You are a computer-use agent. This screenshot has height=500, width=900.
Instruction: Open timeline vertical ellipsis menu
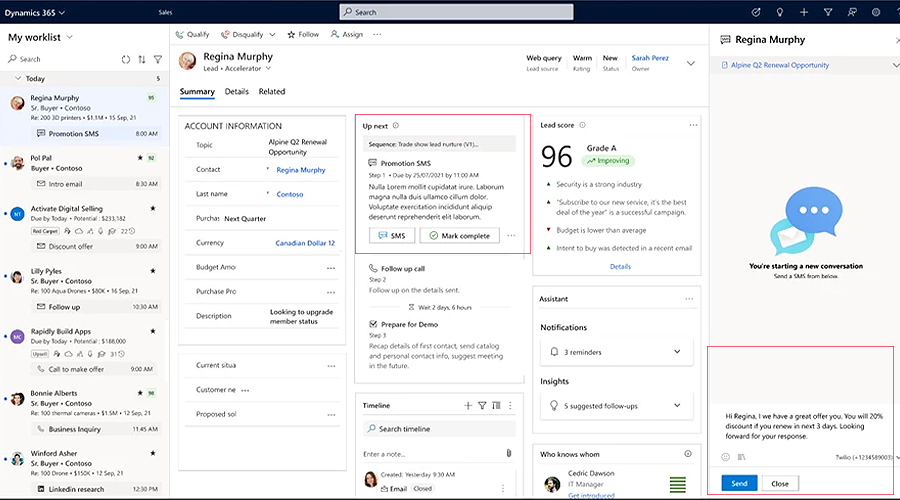pos(510,405)
